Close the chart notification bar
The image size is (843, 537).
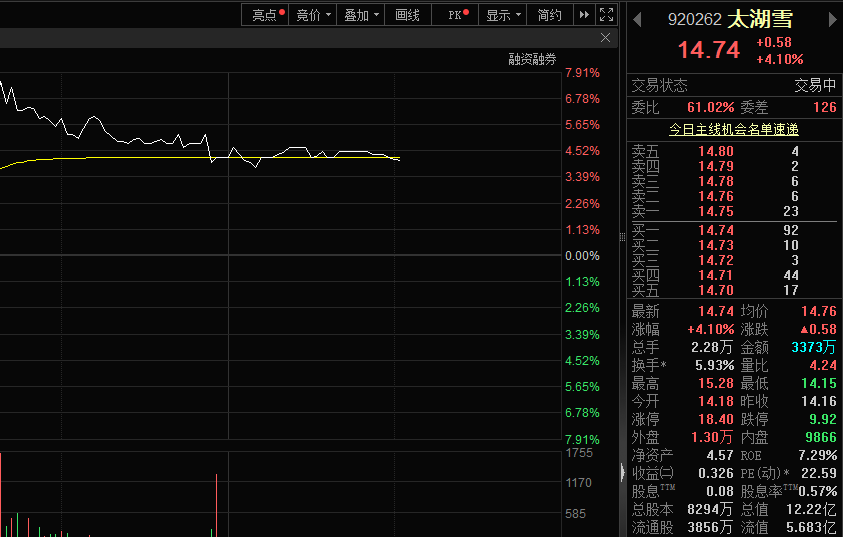click(605, 38)
